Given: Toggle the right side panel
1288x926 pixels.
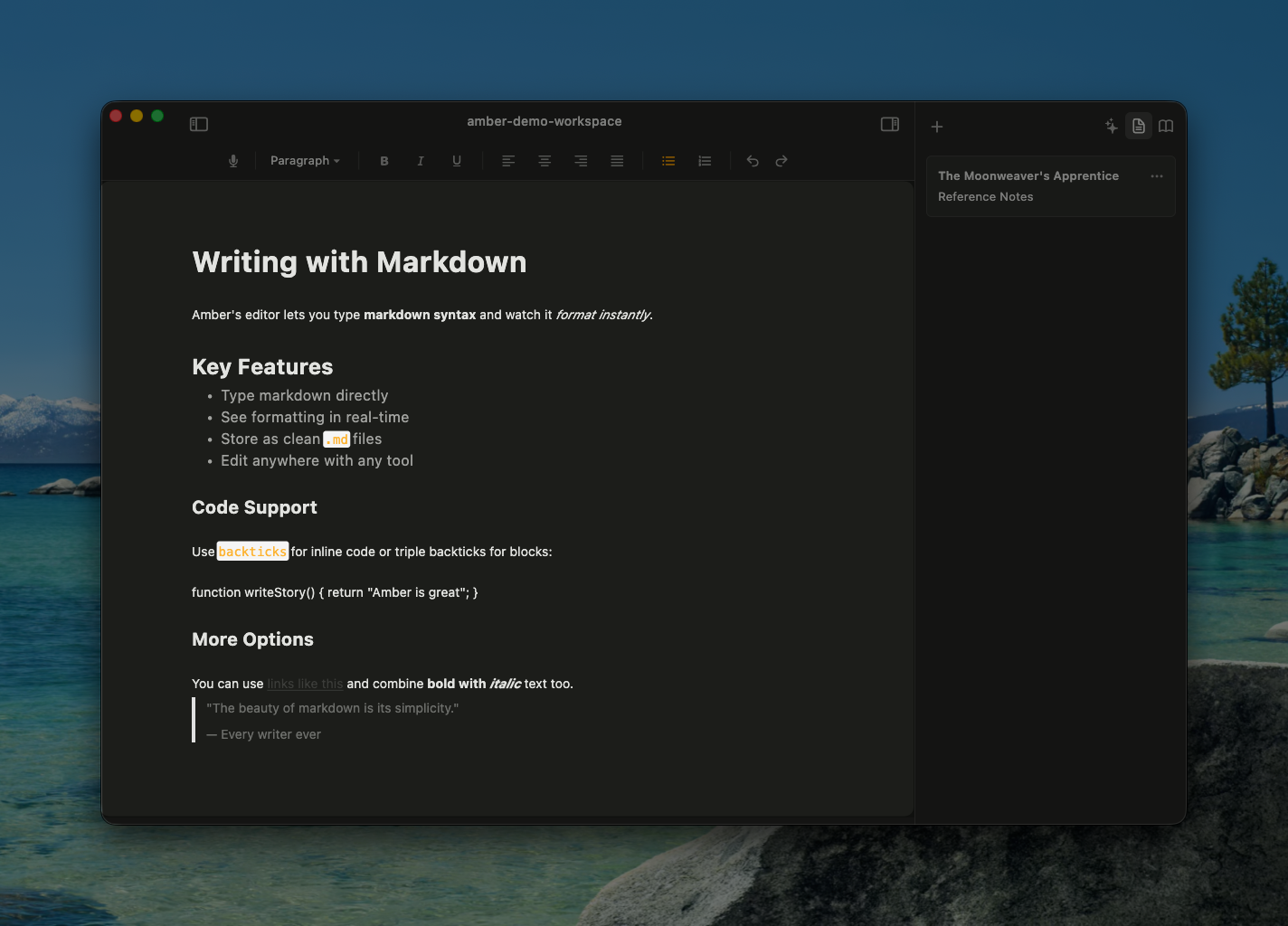Looking at the screenshot, I should pos(889,124).
